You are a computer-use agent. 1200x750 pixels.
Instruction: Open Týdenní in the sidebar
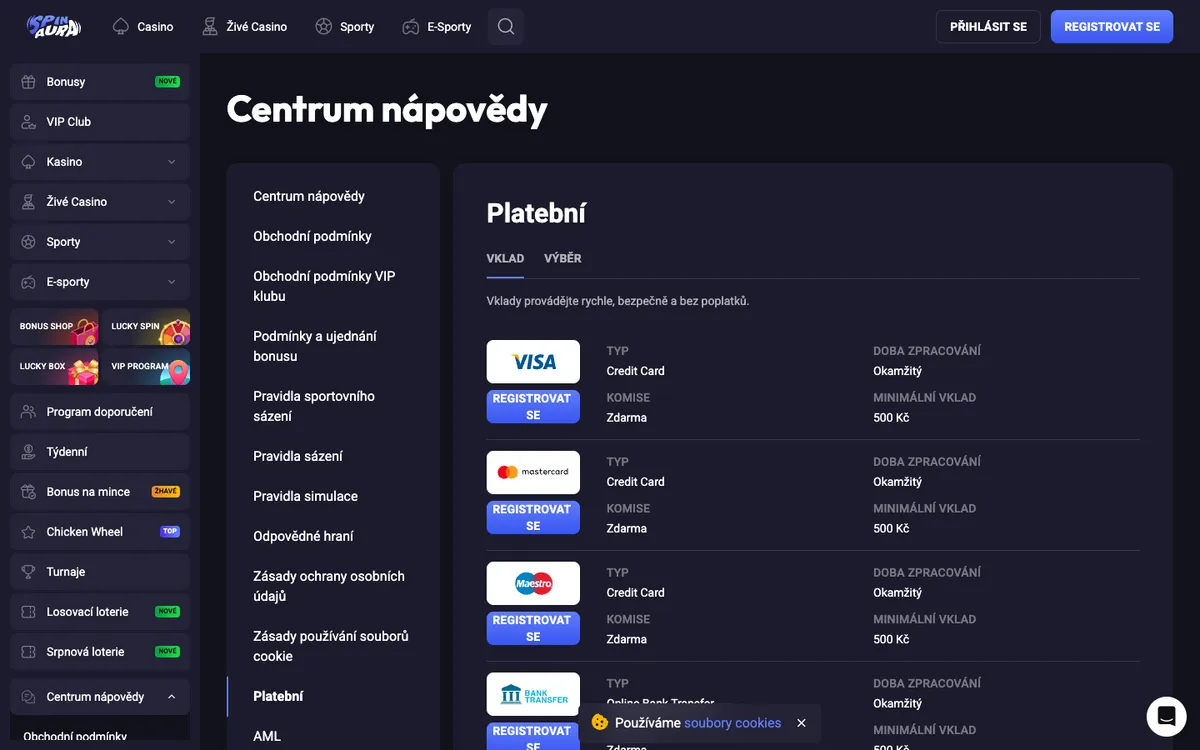click(x=100, y=452)
